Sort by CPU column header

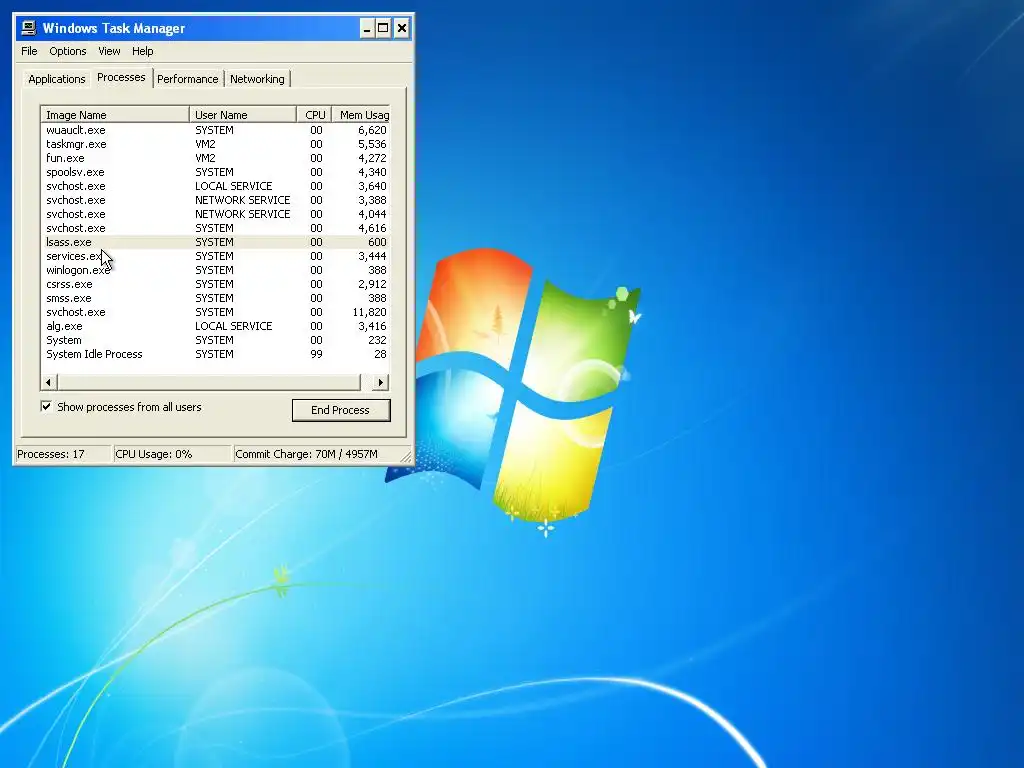314,115
